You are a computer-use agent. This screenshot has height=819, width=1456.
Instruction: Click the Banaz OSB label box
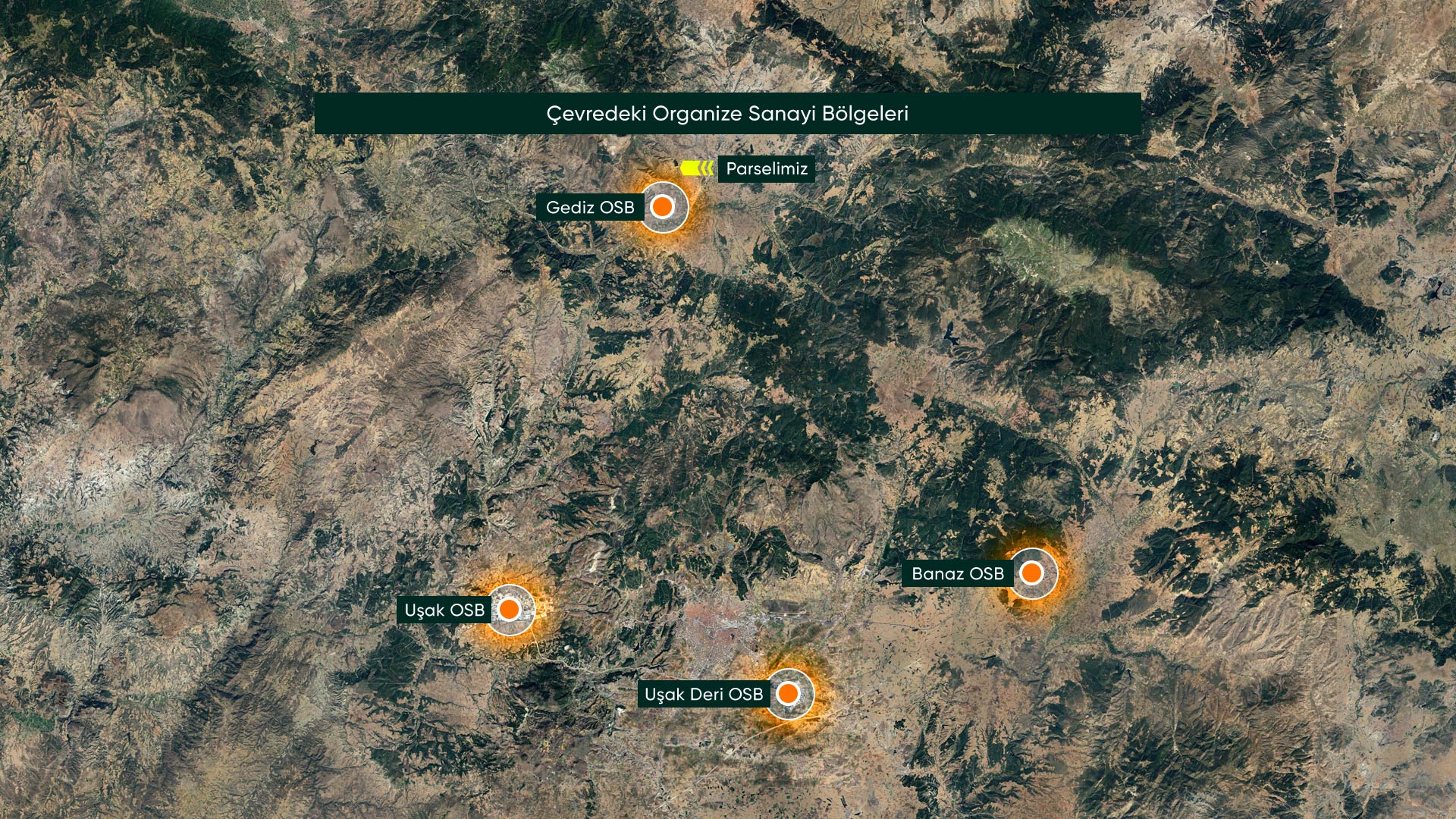(957, 573)
